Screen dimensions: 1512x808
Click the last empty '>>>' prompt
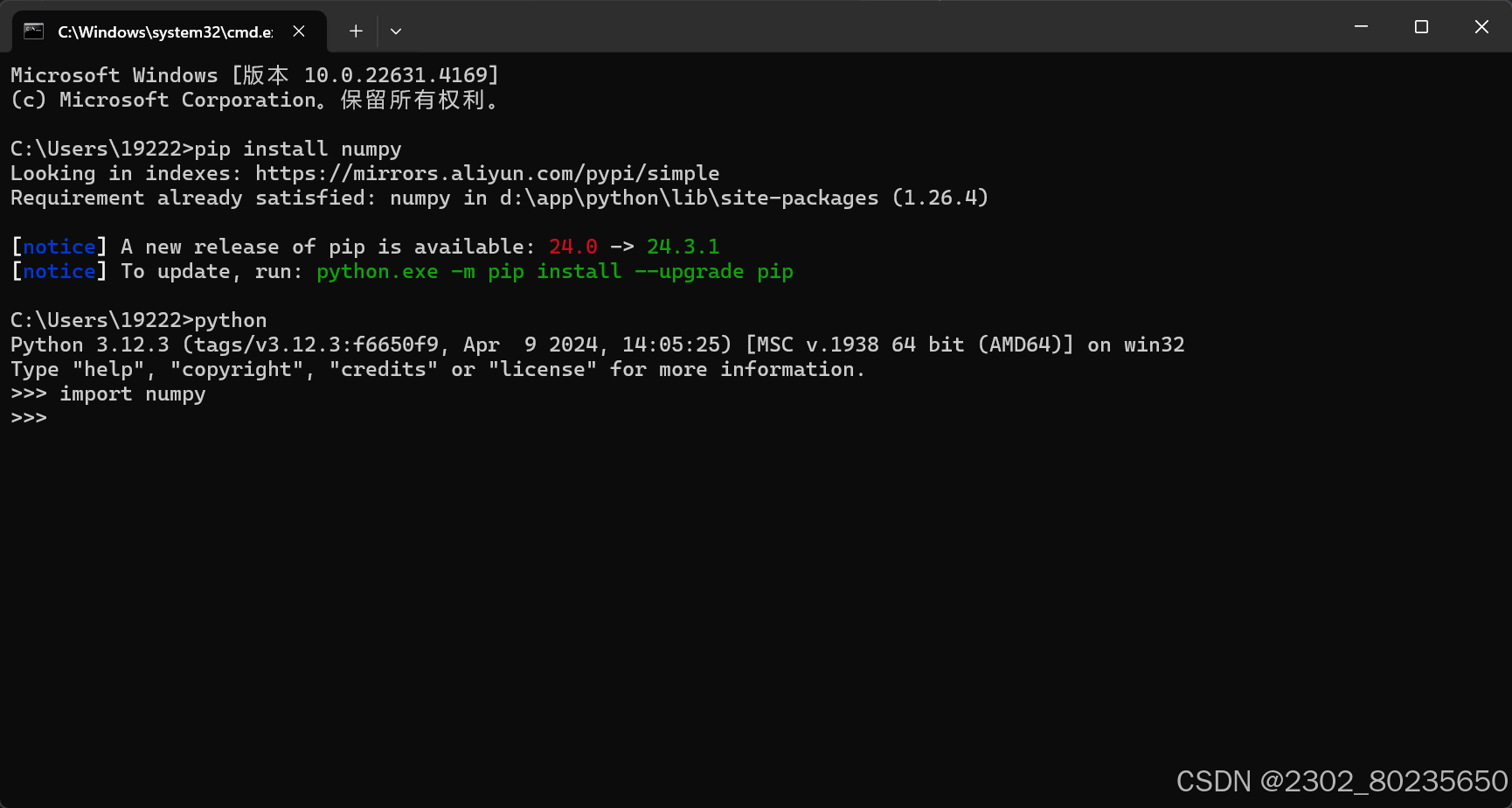[29, 418]
